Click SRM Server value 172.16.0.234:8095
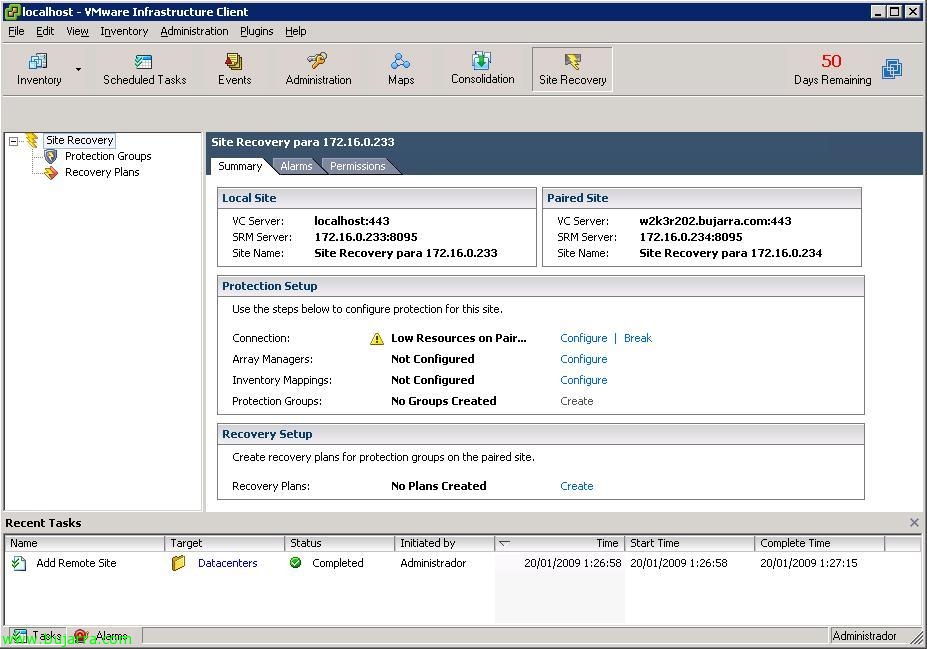Viewport: 927px width, 649px height. pyautogui.click(x=691, y=237)
